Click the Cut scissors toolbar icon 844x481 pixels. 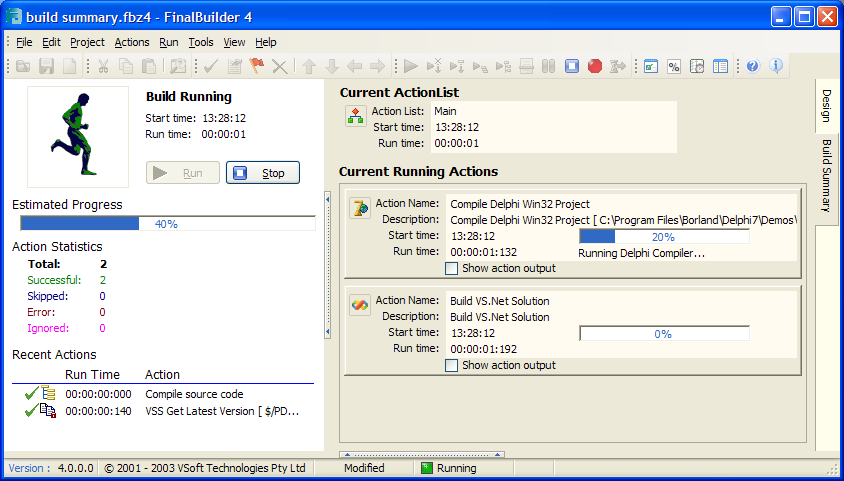[103, 66]
